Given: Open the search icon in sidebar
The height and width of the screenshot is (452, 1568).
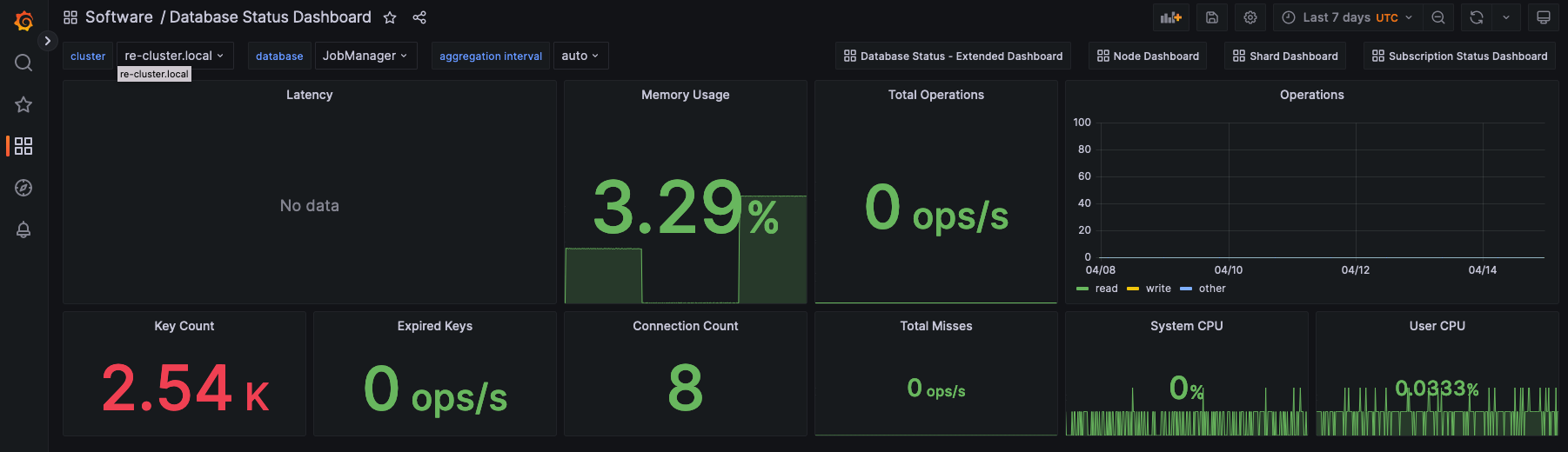Looking at the screenshot, I should [x=23, y=63].
